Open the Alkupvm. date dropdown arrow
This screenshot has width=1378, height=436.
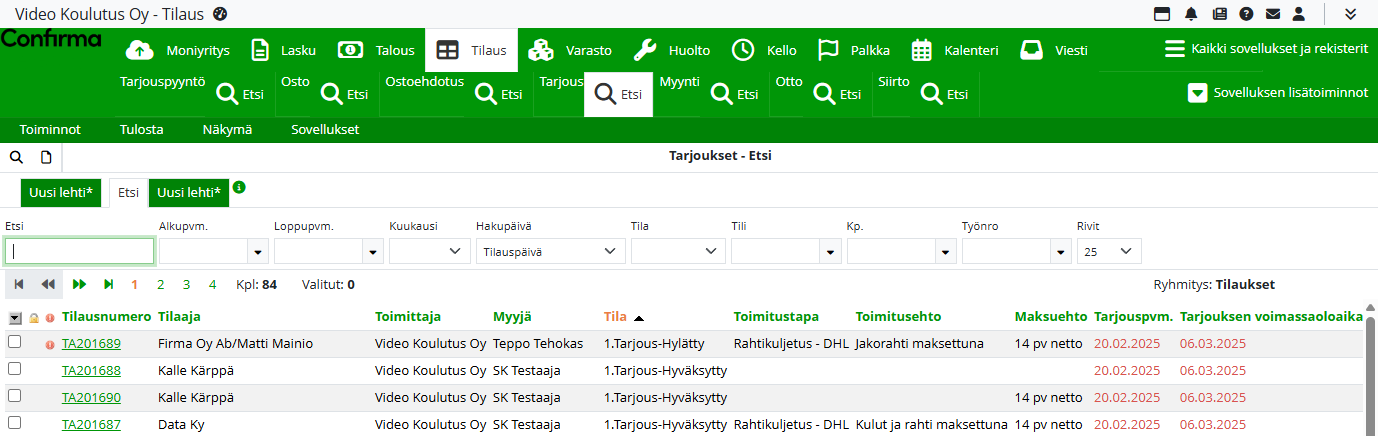point(259,252)
